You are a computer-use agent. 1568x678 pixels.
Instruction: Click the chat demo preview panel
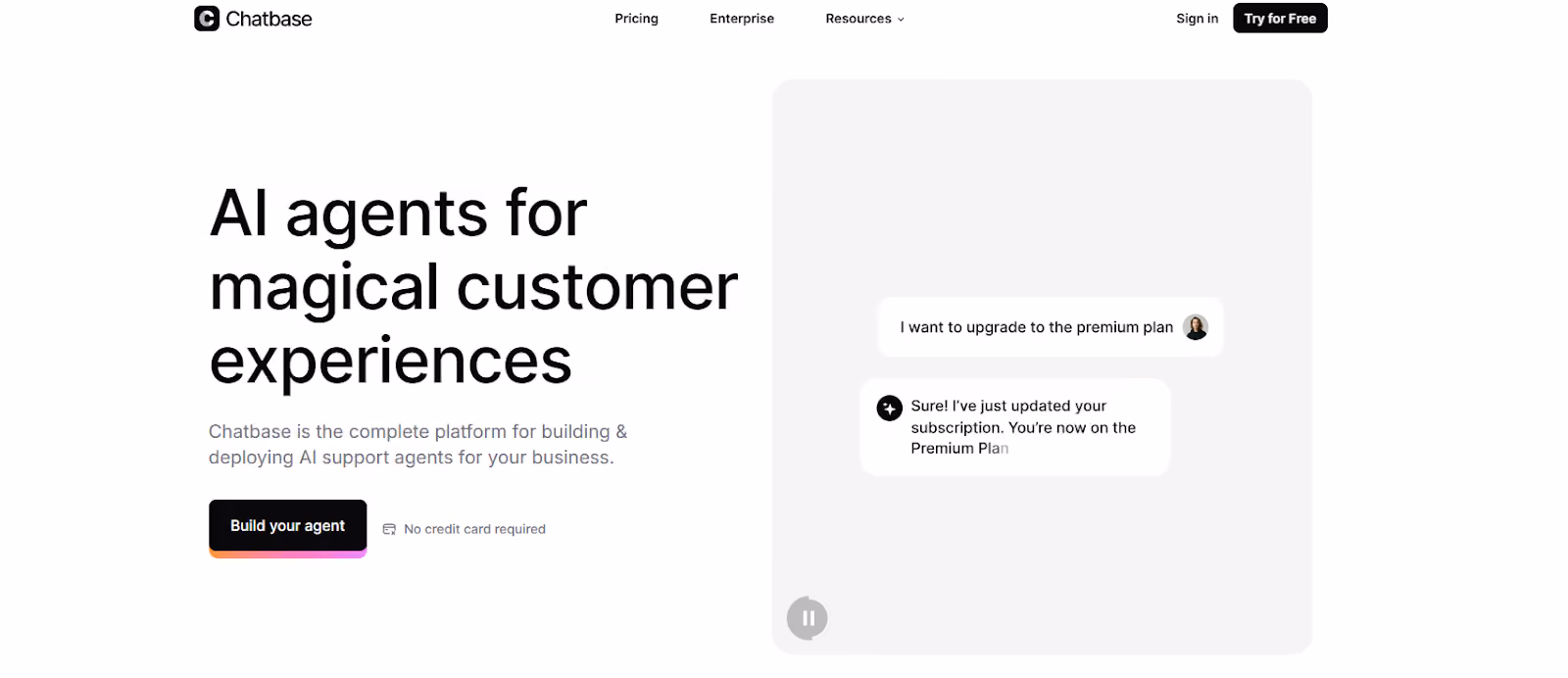(1042, 366)
